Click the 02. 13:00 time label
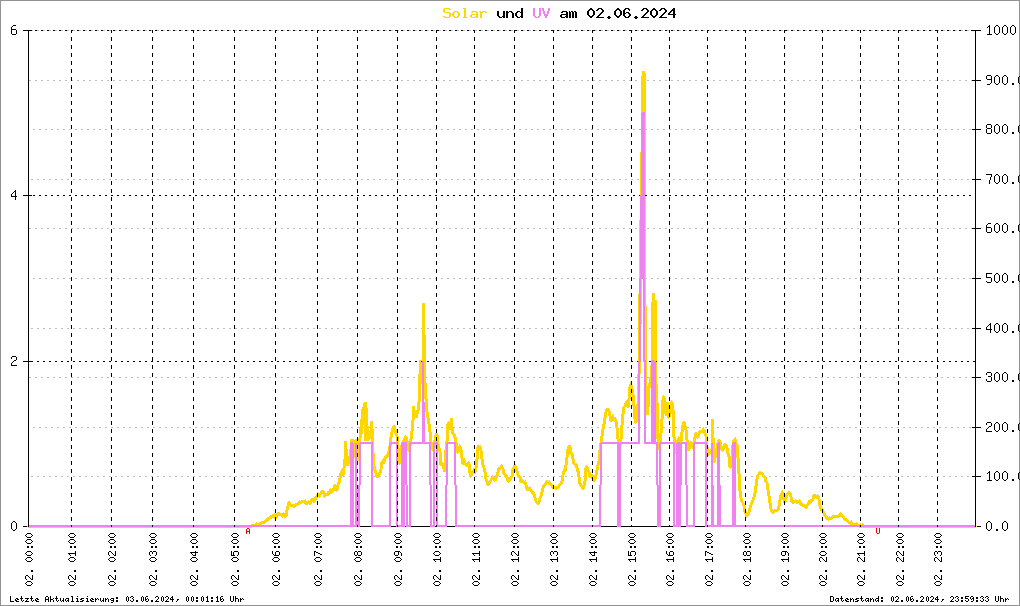 (x=554, y=560)
